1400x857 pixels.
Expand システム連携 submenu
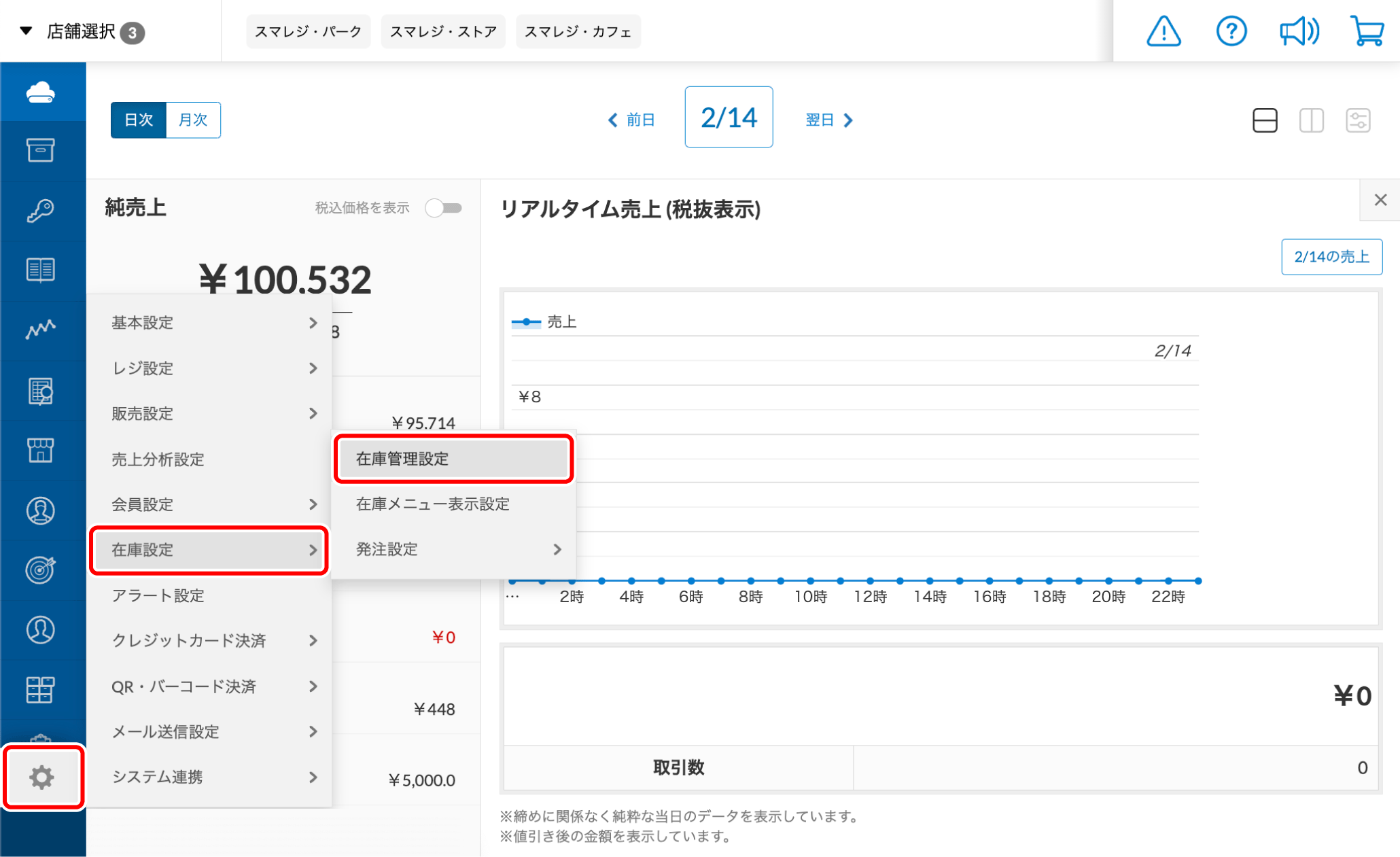(x=211, y=777)
